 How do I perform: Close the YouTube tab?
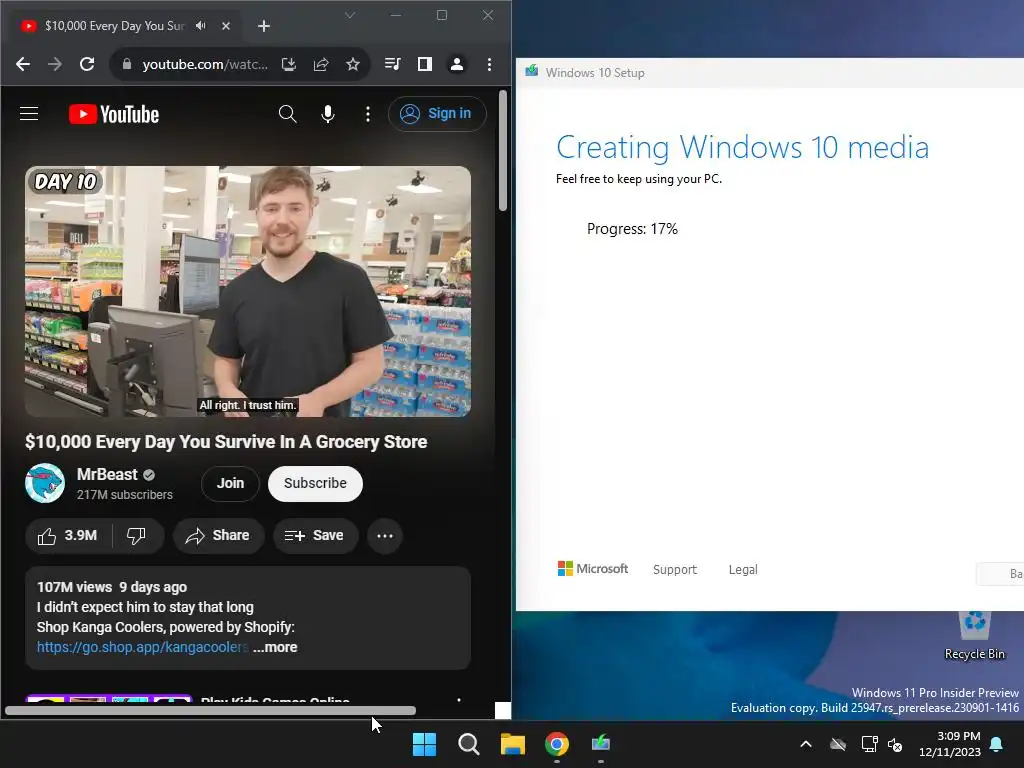tap(225, 25)
